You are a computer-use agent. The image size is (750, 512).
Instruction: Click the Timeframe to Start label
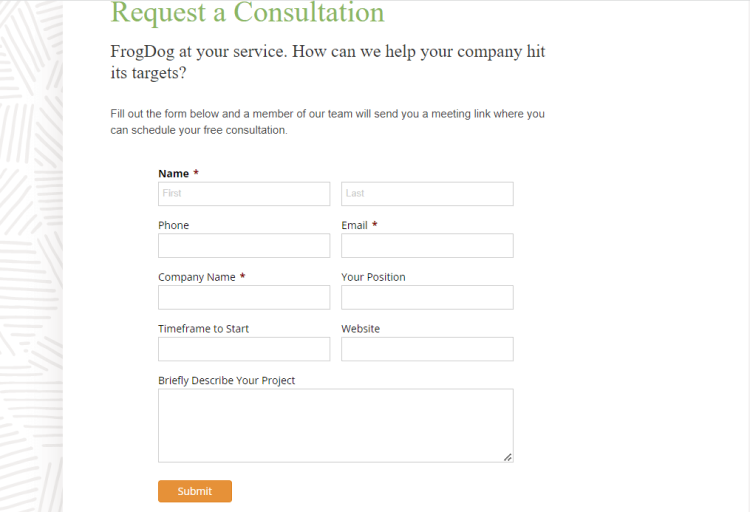click(203, 329)
